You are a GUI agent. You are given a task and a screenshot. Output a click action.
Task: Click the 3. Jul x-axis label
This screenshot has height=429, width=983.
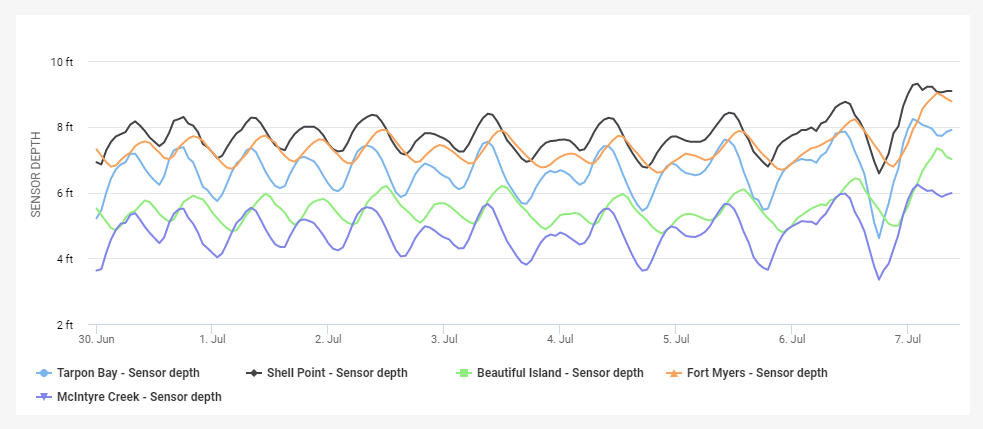point(444,339)
